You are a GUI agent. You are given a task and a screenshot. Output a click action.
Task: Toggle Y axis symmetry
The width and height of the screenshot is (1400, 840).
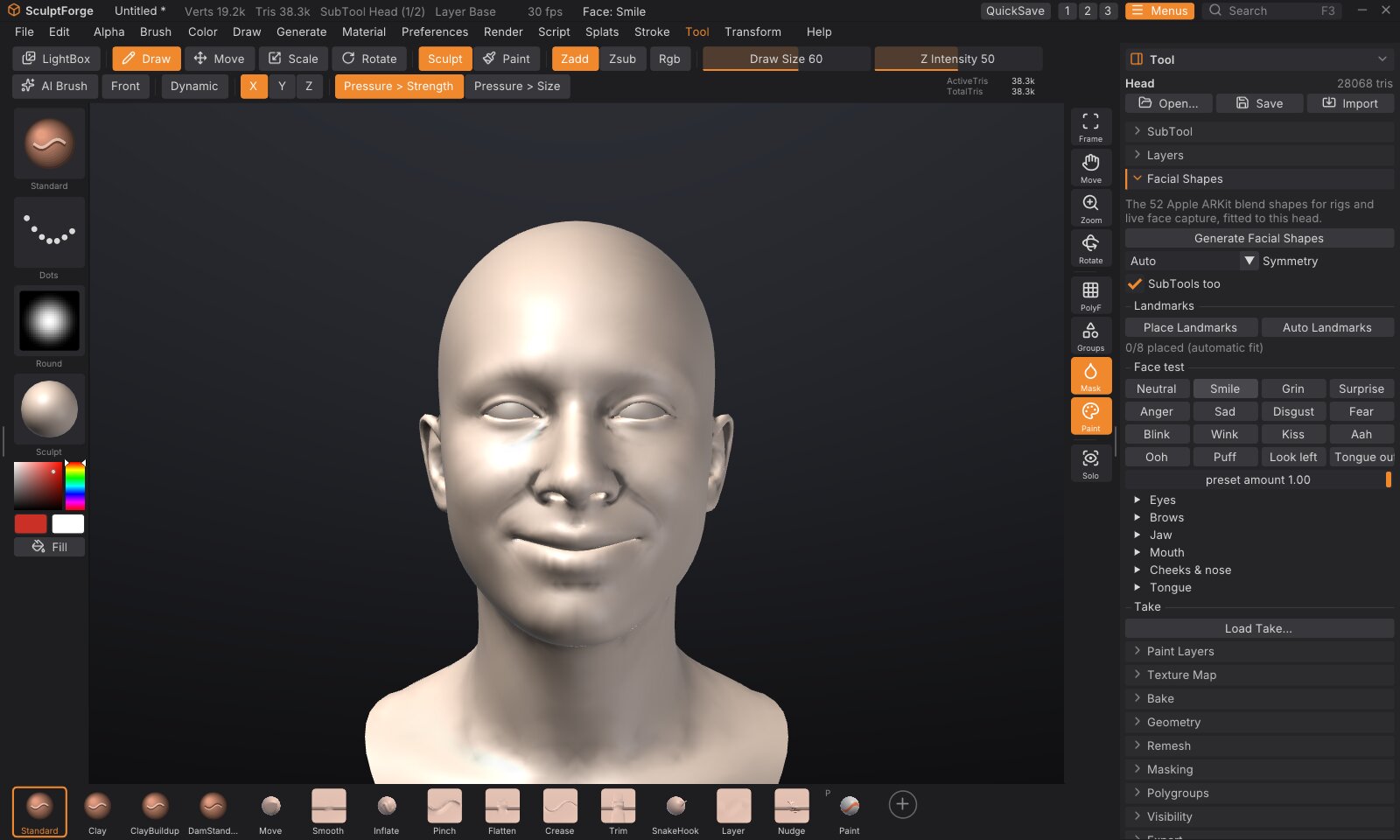point(282,86)
